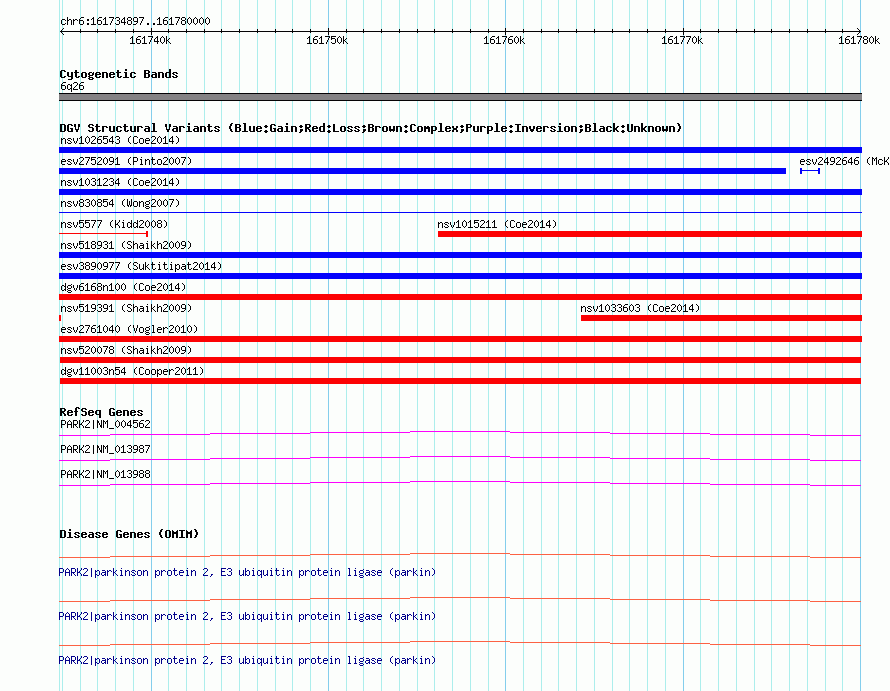The image size is (890, 691).
Task: Click the 161780k ruler position label
Action: click(859, 40)
